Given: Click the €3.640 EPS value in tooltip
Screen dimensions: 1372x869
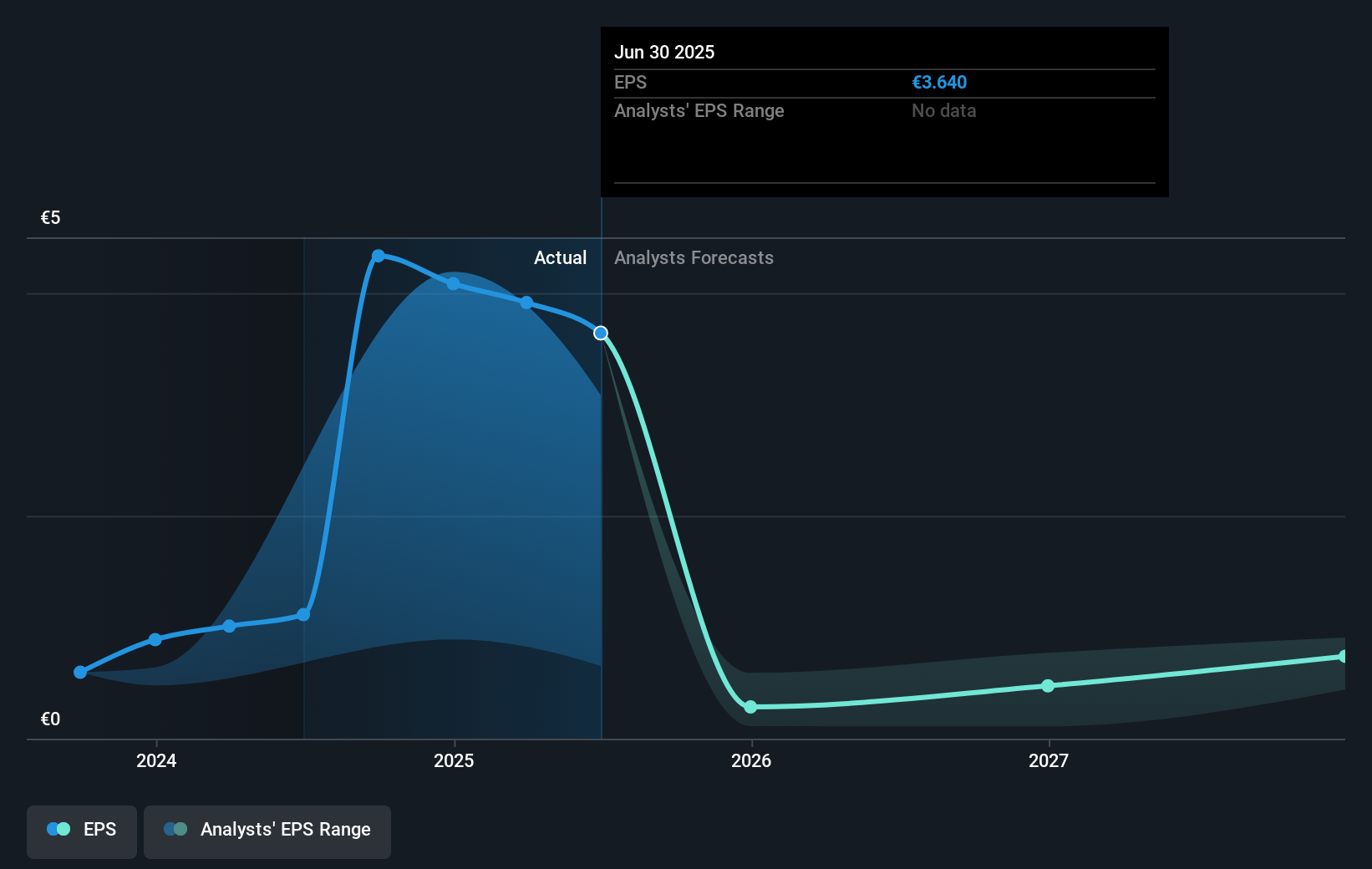Looking at the screenshot, I should point(938,82).
